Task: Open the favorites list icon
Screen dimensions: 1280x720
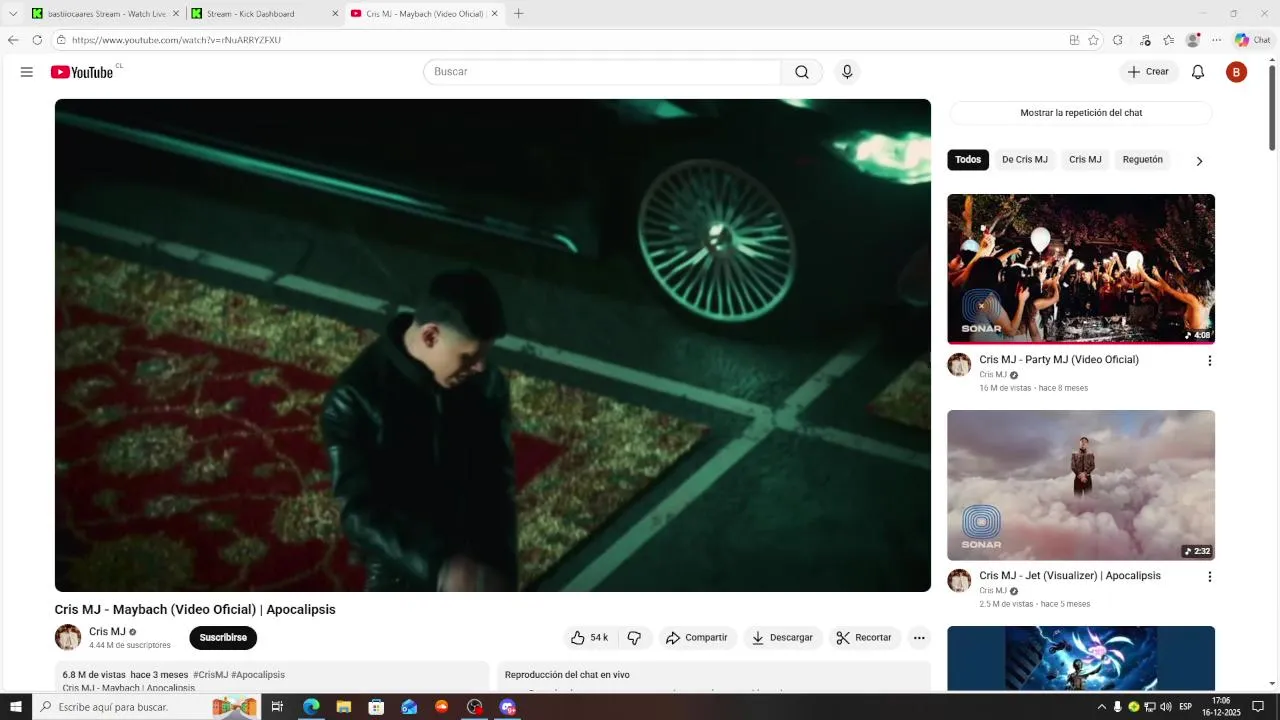Action: point(1168,40)
